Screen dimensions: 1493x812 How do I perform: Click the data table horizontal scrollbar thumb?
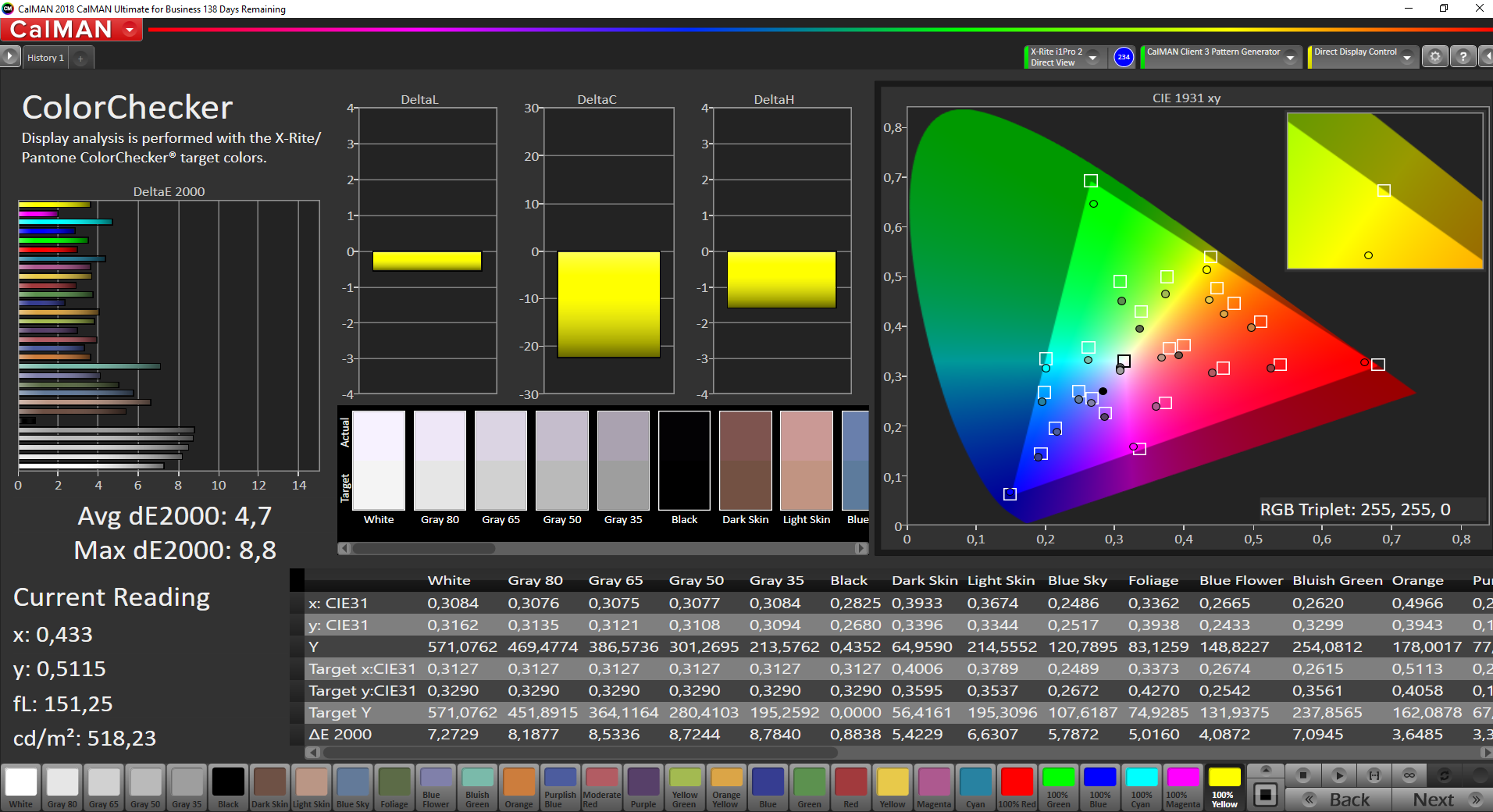point(579,753)
